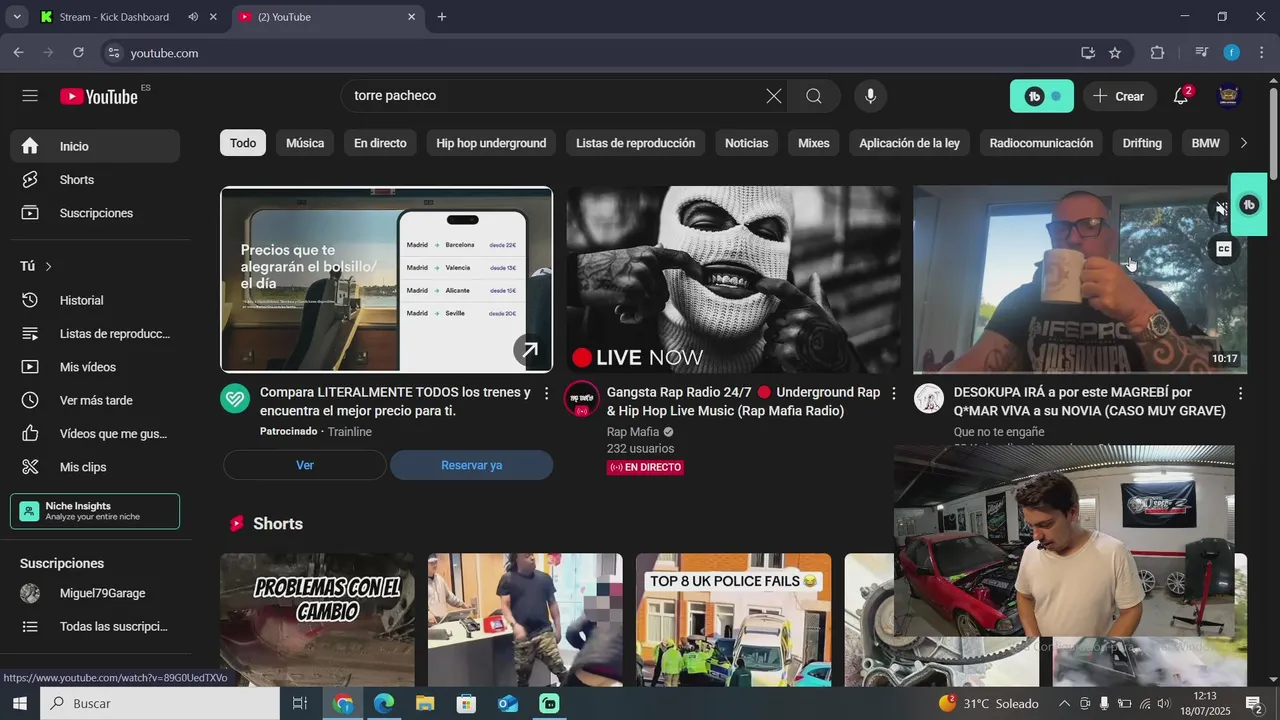This screenshot has width=1280, height=720.
Task: Toggle mute on DESOKUPA preview
Action: pyautogui.click(x=1220, y=208)
